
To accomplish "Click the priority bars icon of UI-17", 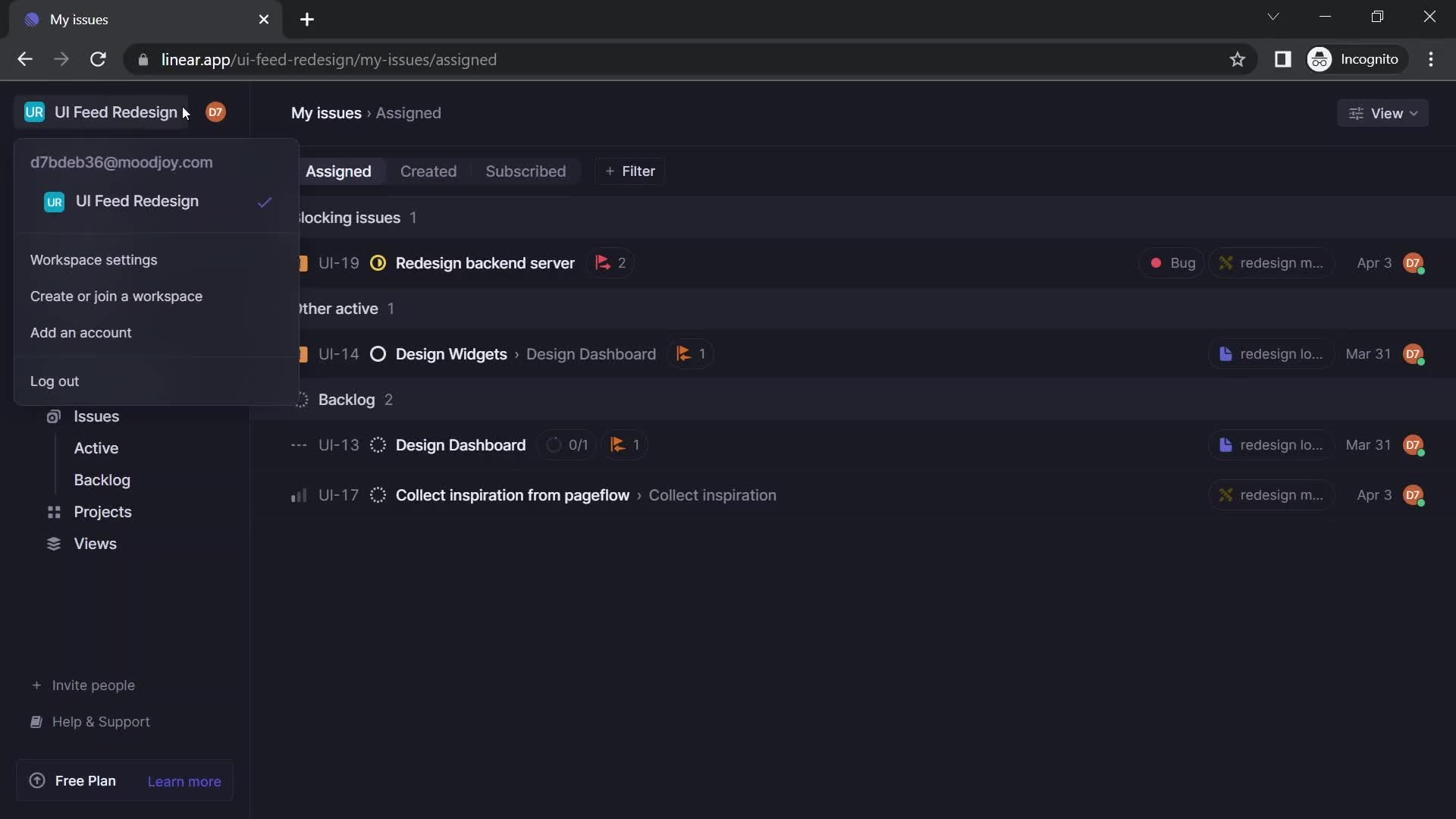I will coord(299,495).
